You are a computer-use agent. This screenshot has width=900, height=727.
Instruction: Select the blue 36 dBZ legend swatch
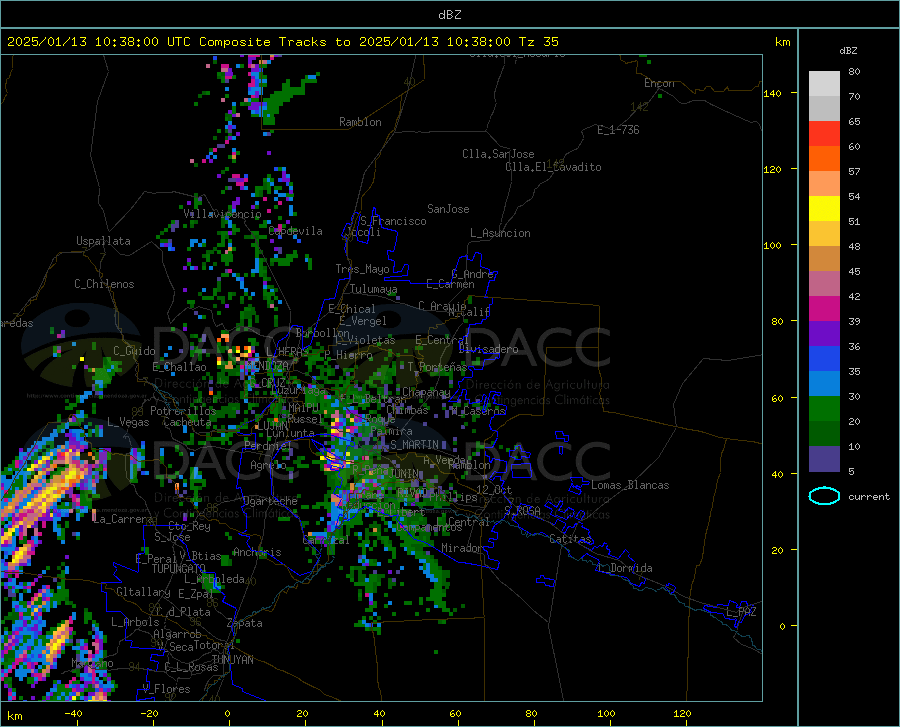(x=824, y=359)
